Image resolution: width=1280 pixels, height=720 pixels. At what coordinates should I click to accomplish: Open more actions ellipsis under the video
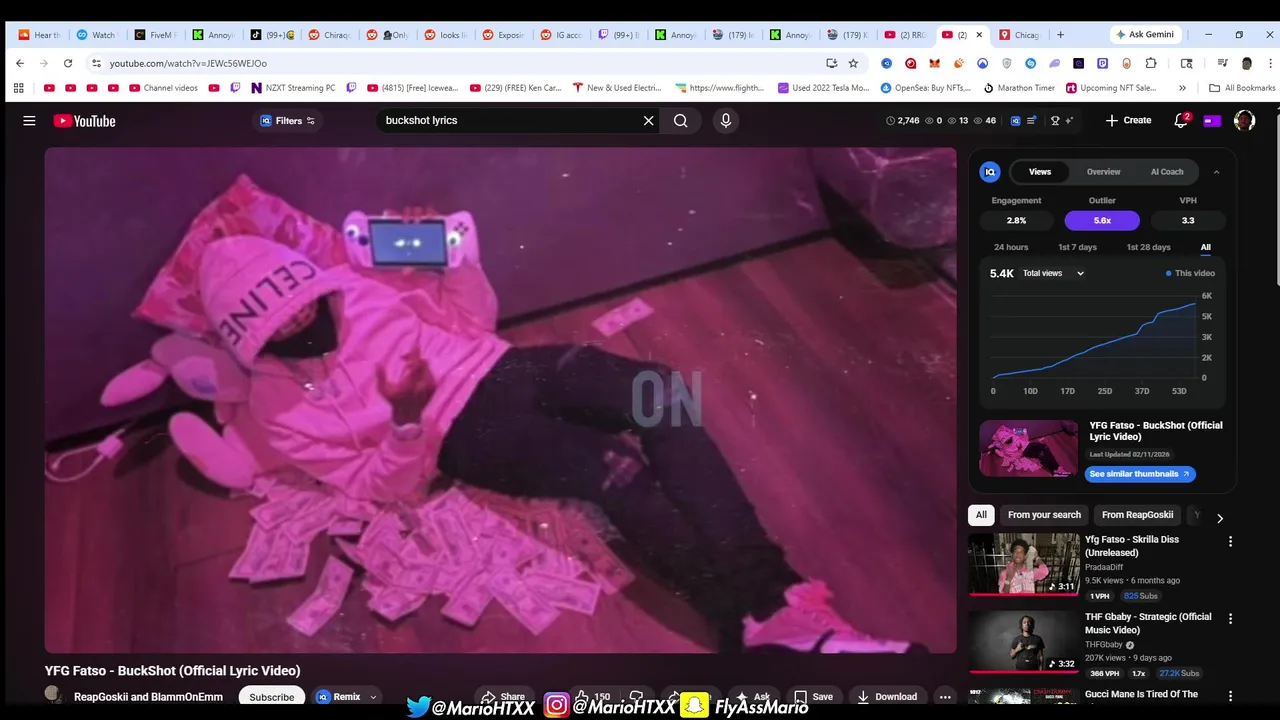point(945,697)
